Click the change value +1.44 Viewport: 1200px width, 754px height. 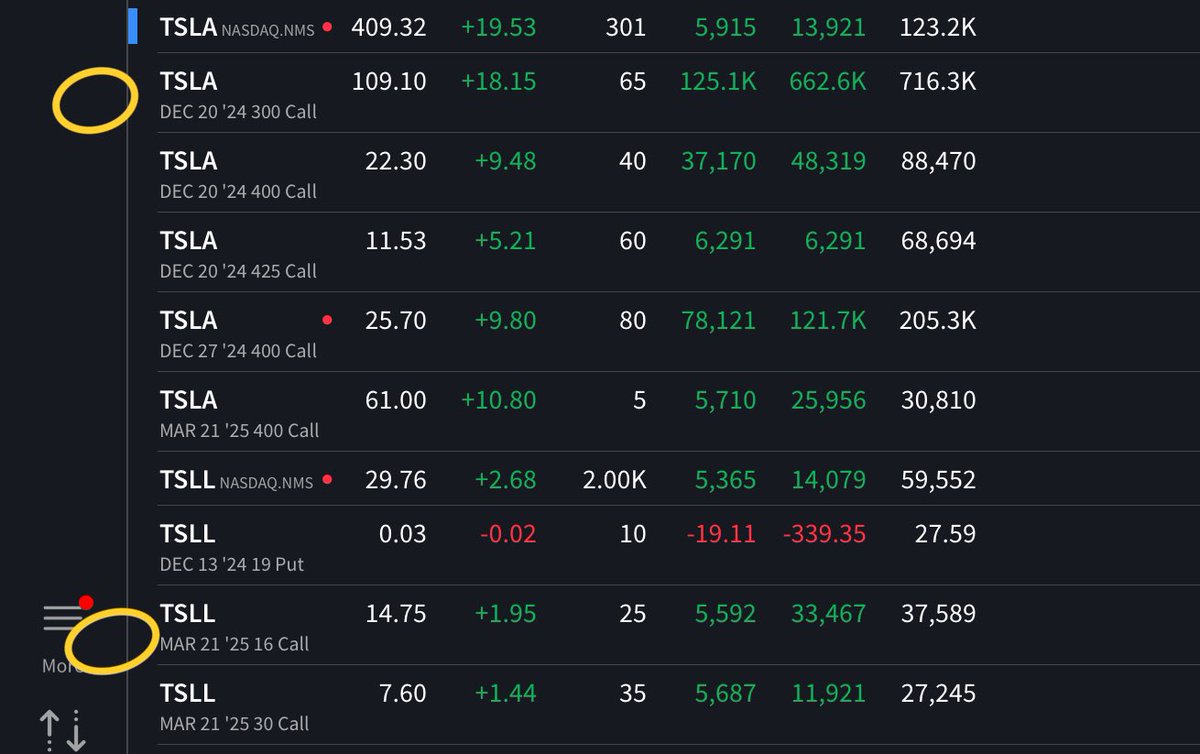(x=505, y=694)
